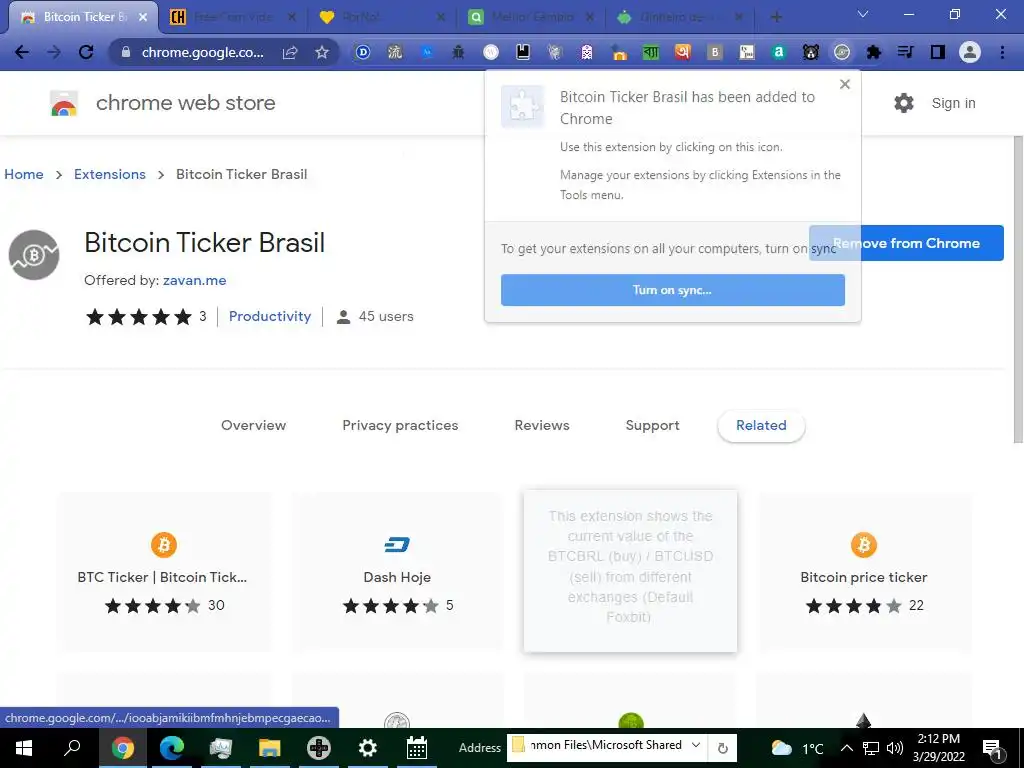Screen dimensions: 1024x768
Task: Expand the taskbar Address dropdown
Action: click(696, 745)
